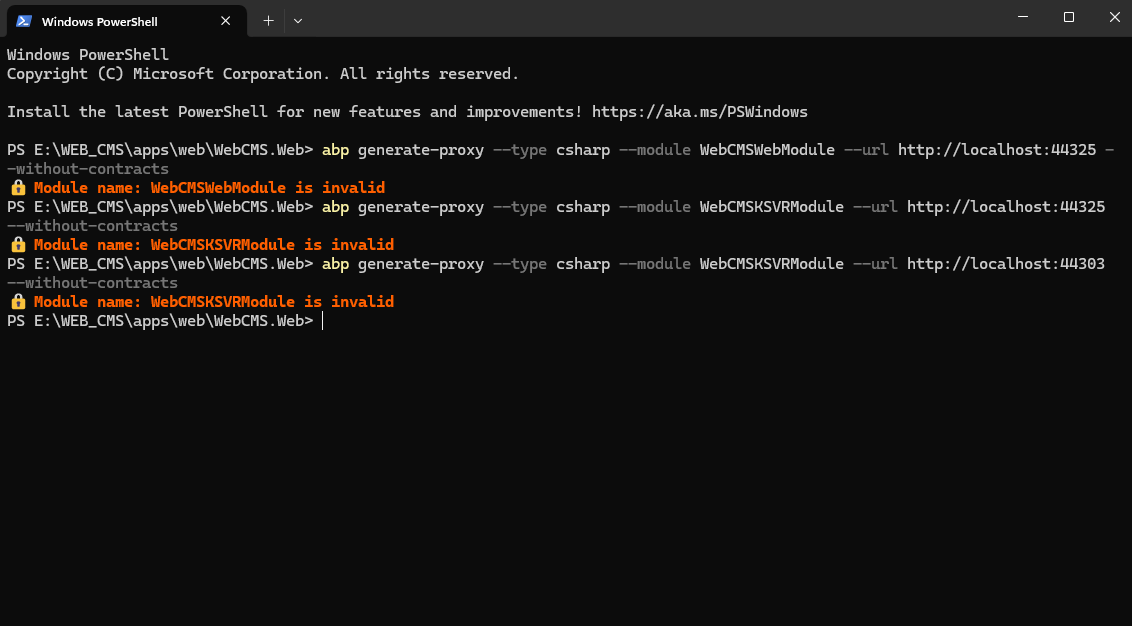Close the Windows PowerShell tab
This screenshot has width=1132, height=626.
coord(229,20)
